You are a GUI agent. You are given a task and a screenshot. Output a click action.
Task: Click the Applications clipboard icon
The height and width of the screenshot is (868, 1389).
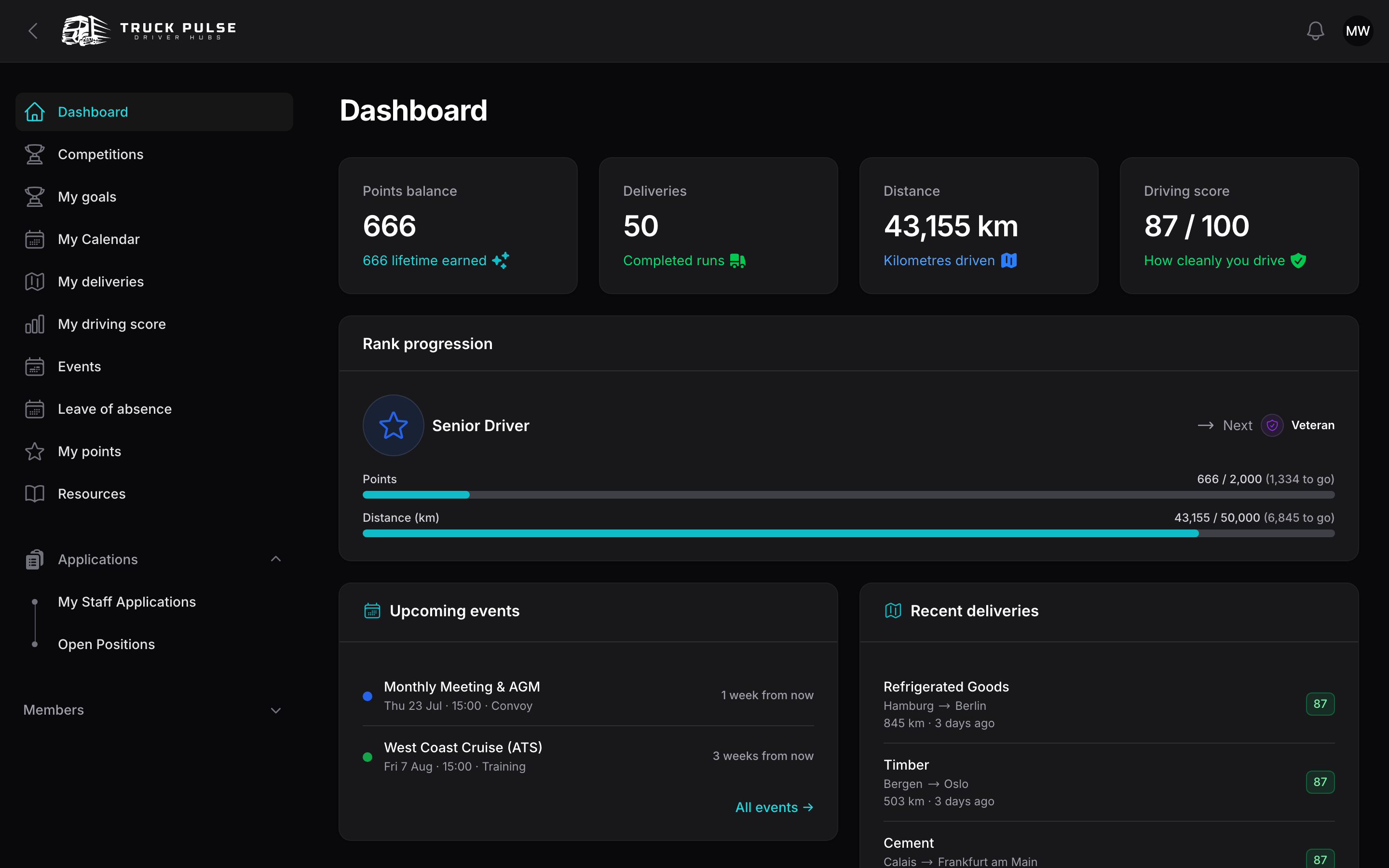click(x=35, y=560)
